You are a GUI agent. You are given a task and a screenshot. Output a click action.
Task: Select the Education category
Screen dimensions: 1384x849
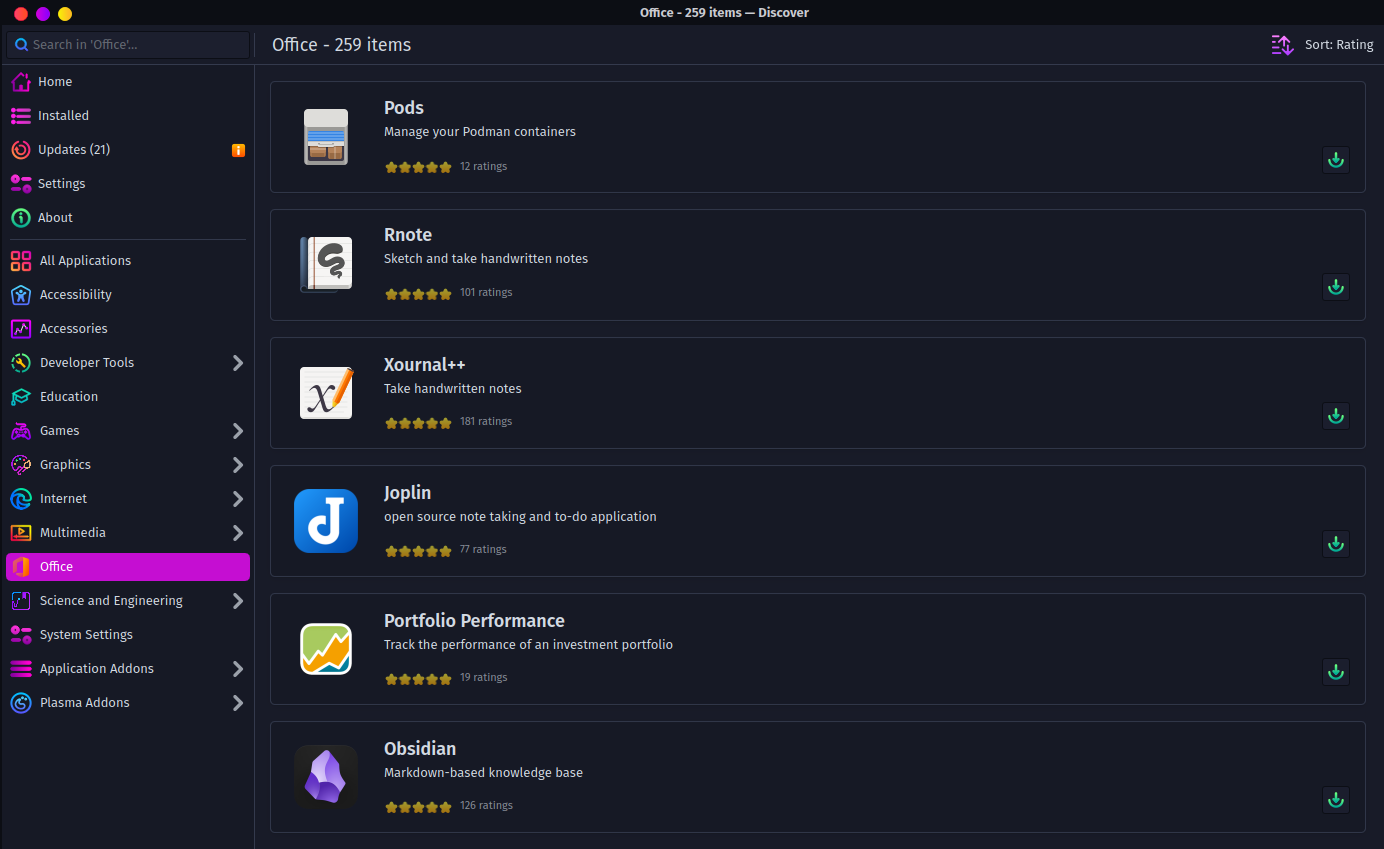point(128,397)
